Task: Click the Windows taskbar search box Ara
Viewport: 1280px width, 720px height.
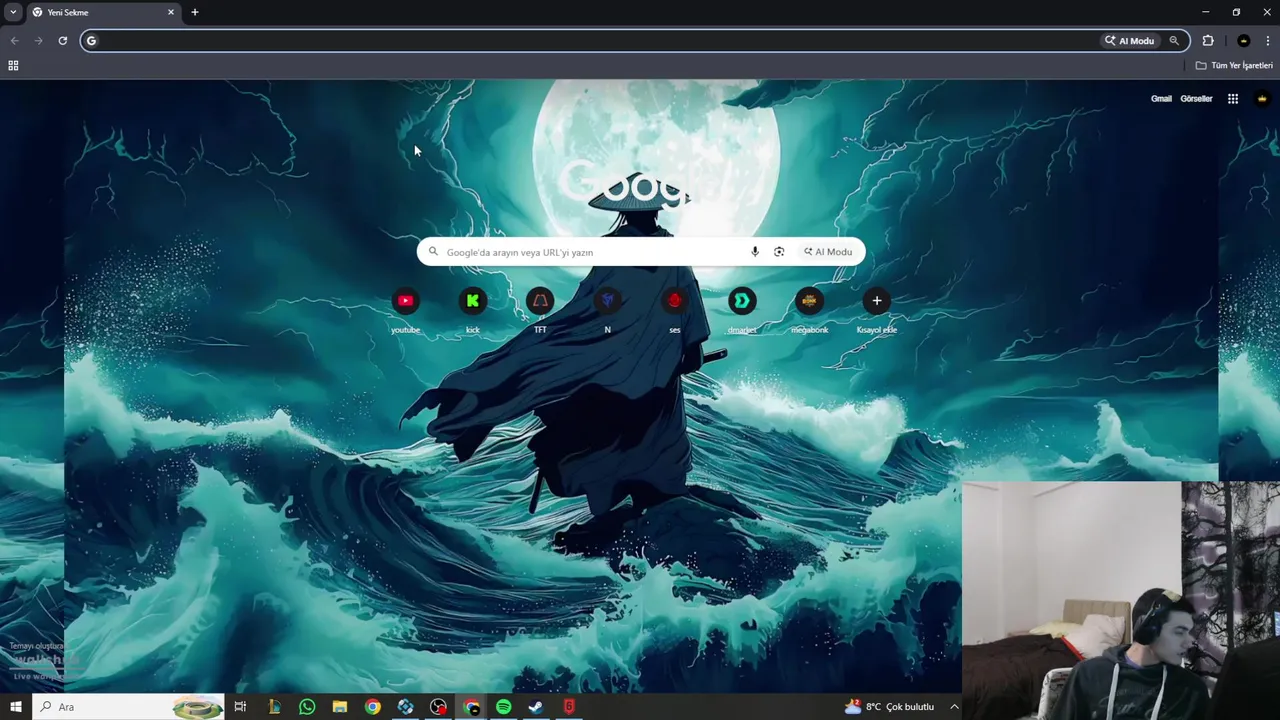Action: tap(128, 707)
